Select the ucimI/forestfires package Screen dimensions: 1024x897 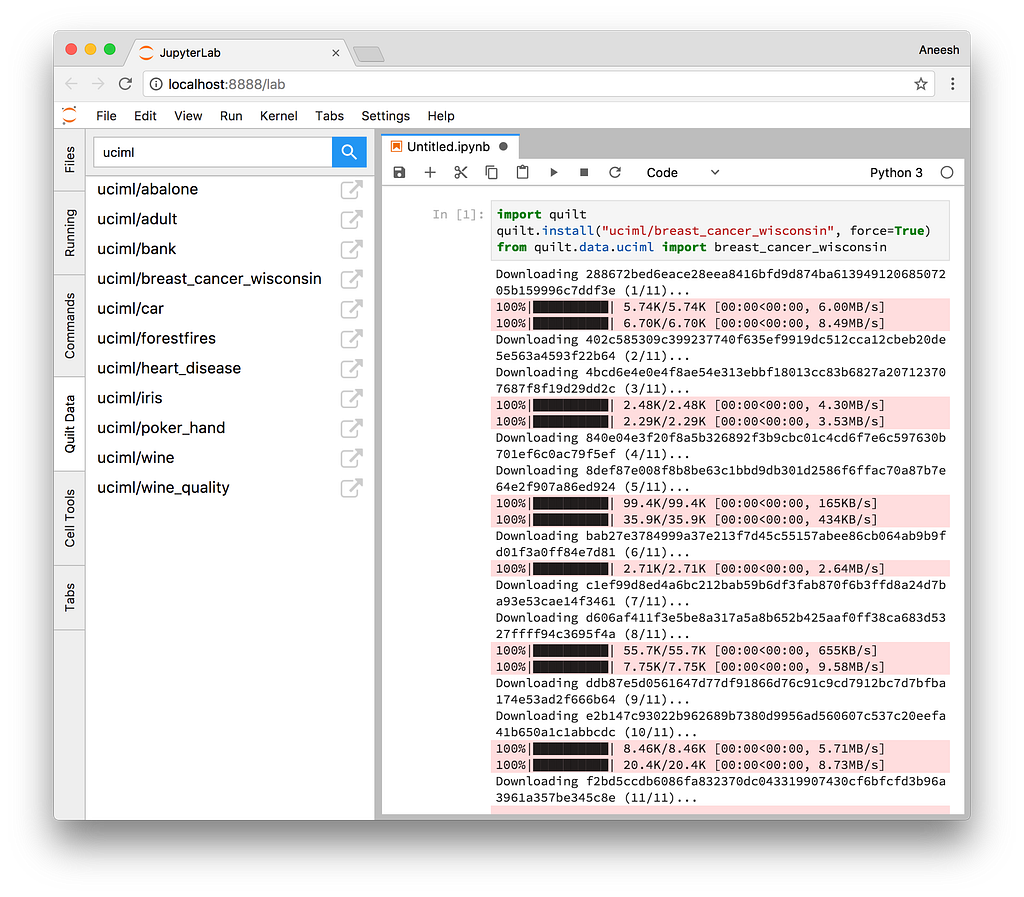156,338
